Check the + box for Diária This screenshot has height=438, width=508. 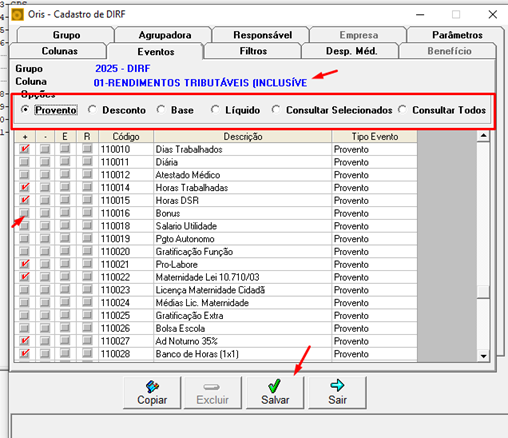[x=24, y=162]
